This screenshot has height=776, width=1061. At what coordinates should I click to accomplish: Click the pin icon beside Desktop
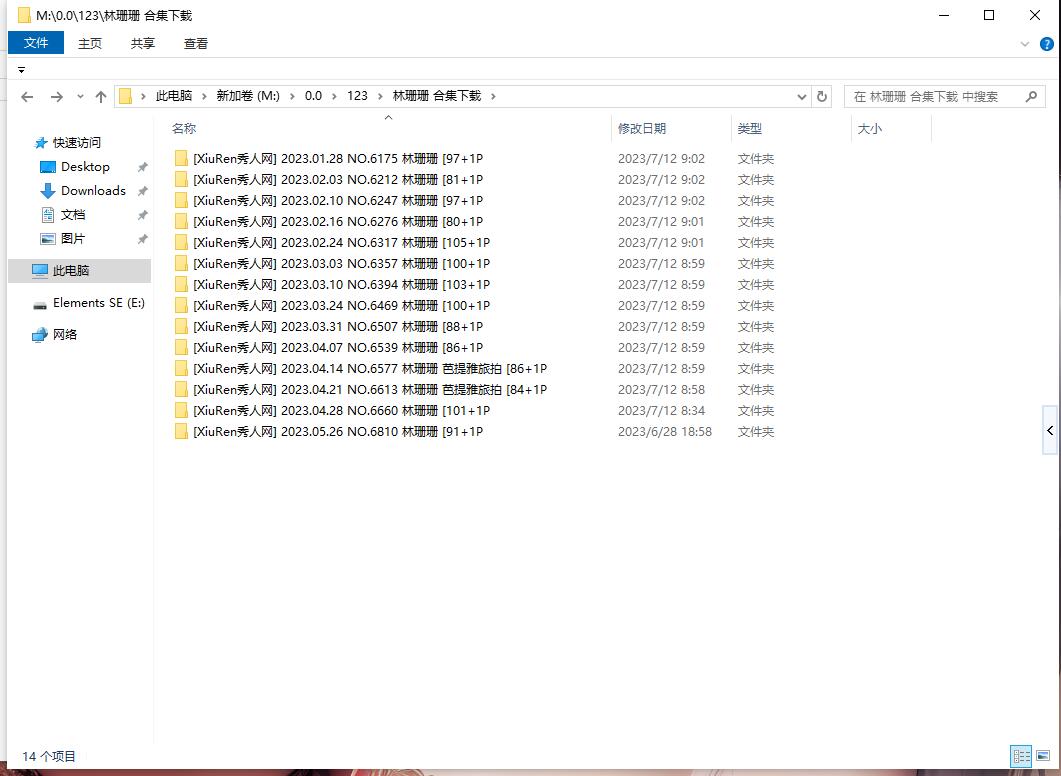pos(142,167)
